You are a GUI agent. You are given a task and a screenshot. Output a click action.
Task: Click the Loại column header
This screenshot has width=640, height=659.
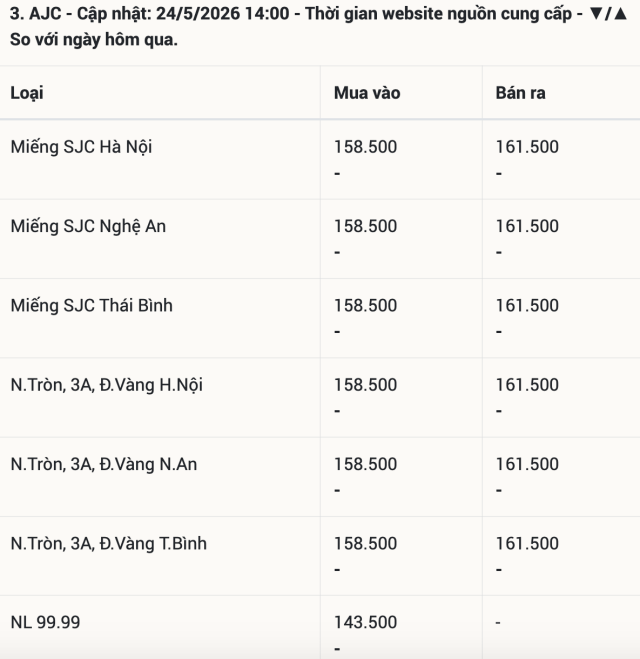[x=27, y=93]
